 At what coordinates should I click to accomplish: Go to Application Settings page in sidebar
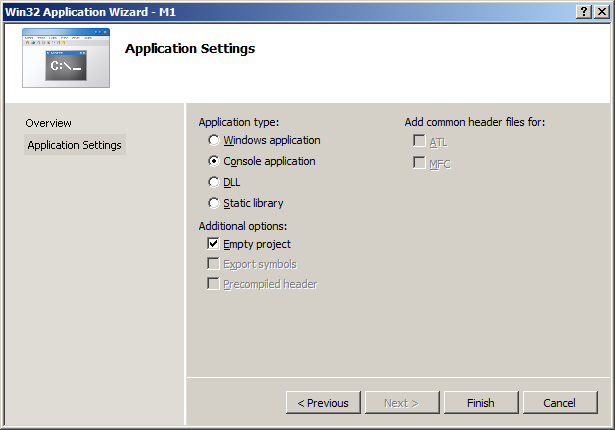click(75, 145)
